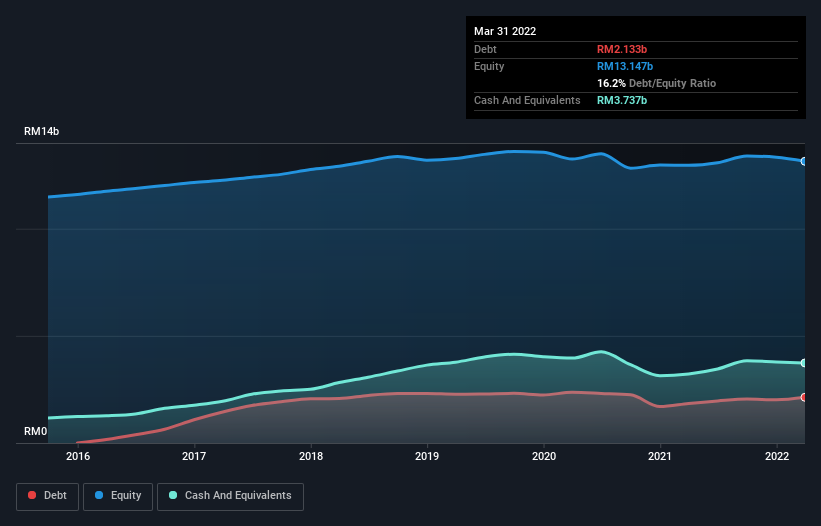Click the RM2.133b debt value
Screen dimensions: 821x526
(622, 49)
